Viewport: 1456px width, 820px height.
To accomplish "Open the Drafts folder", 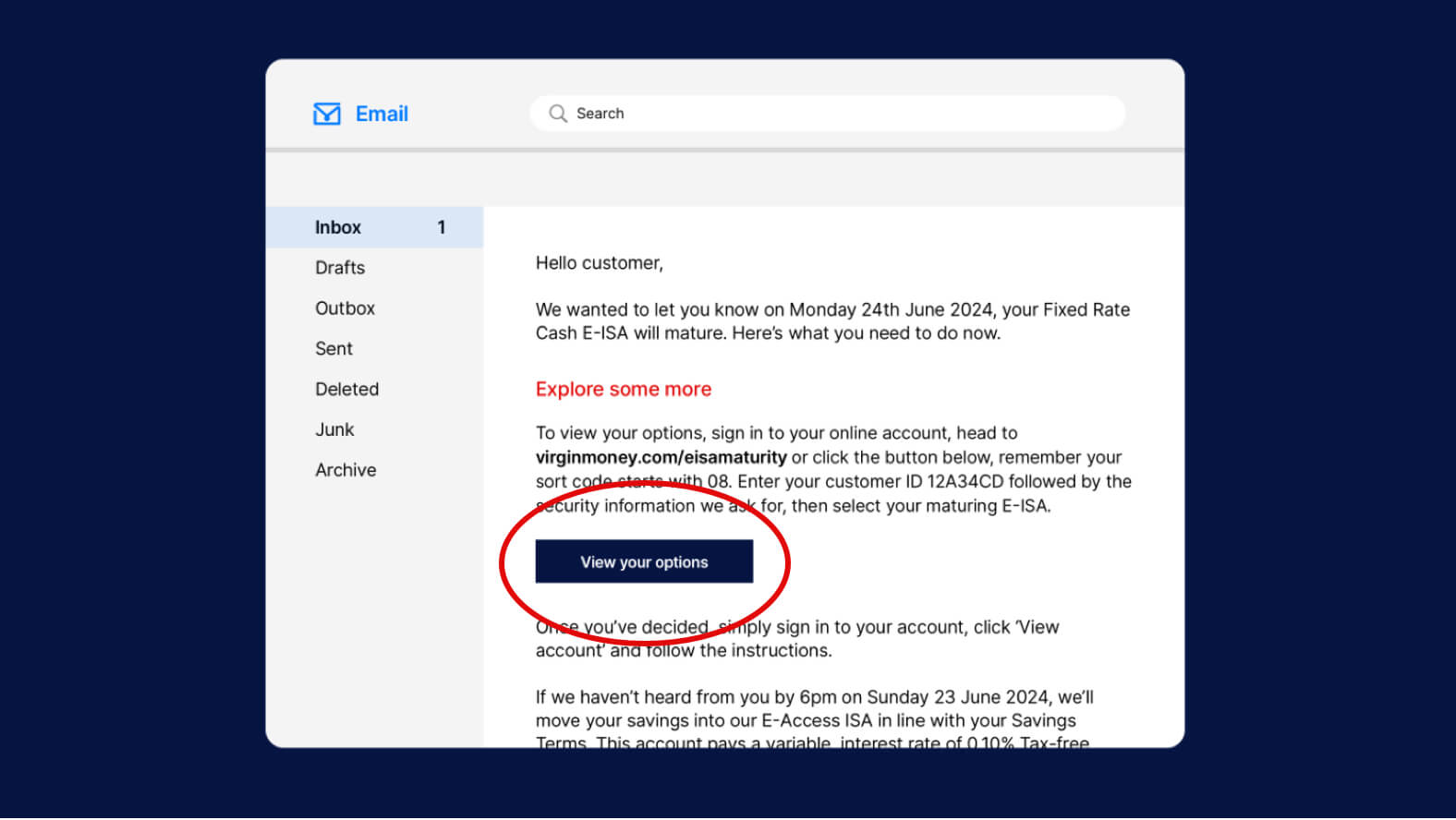I will point(340,268).
